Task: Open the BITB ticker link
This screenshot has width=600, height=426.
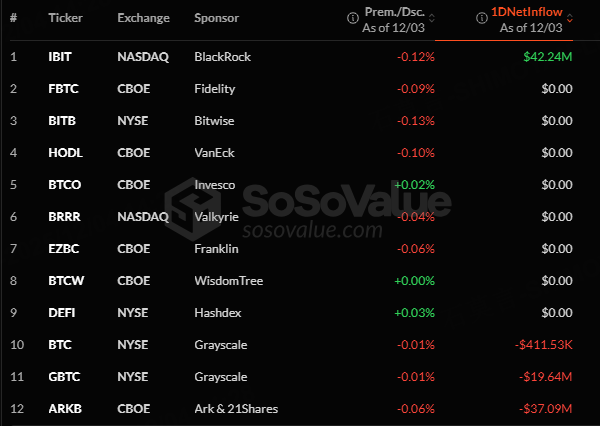Action: 61,121
